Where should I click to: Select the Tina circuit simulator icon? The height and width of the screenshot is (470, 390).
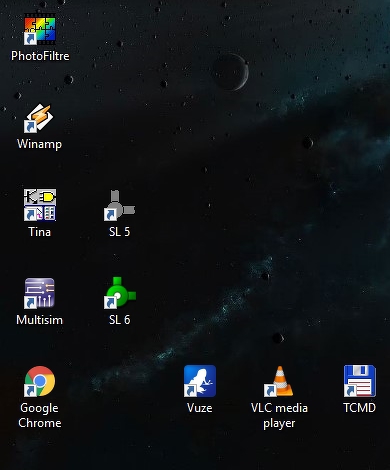[40, 205]
